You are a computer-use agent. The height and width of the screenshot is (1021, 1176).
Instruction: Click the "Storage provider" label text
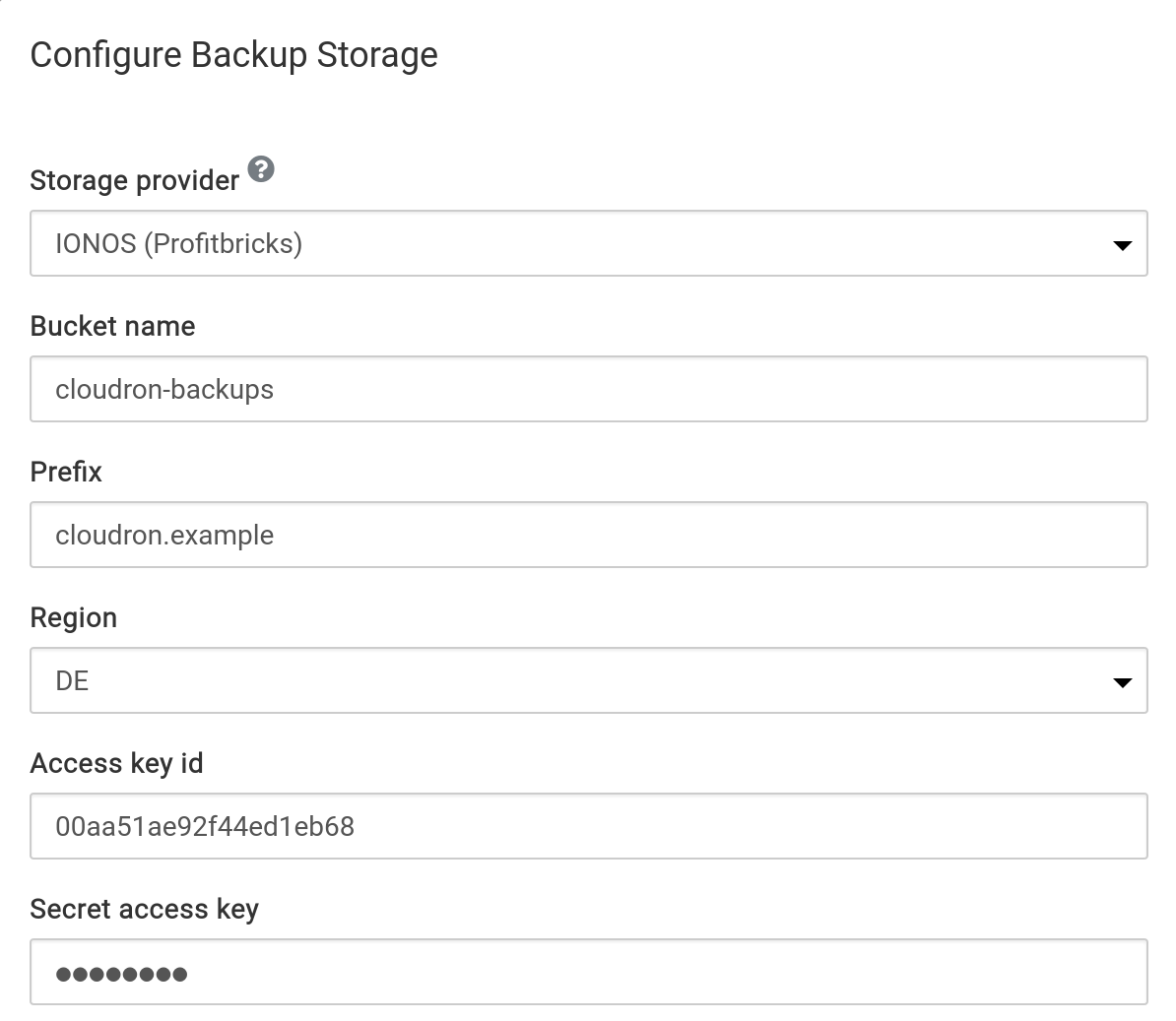coord(134,181)
